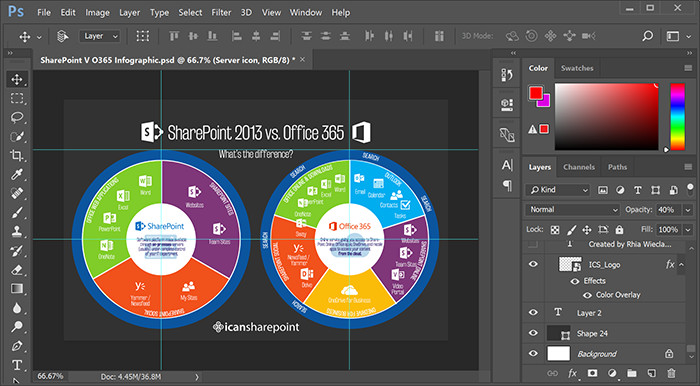
Task: Select the Brush tool
Action: click(x=17, y=212)
